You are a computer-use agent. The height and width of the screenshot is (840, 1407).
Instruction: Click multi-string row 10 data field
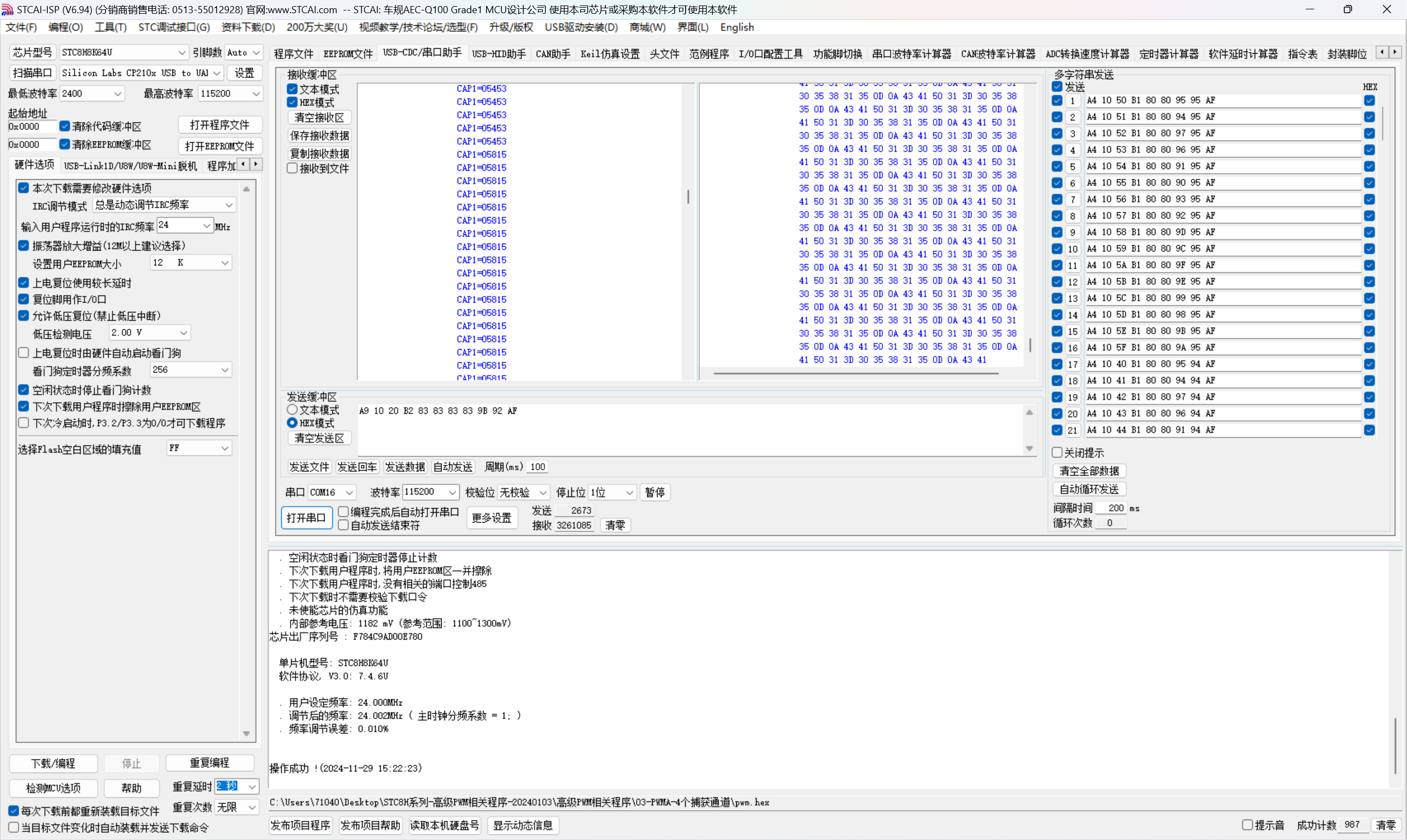(x=1222, y=248)
